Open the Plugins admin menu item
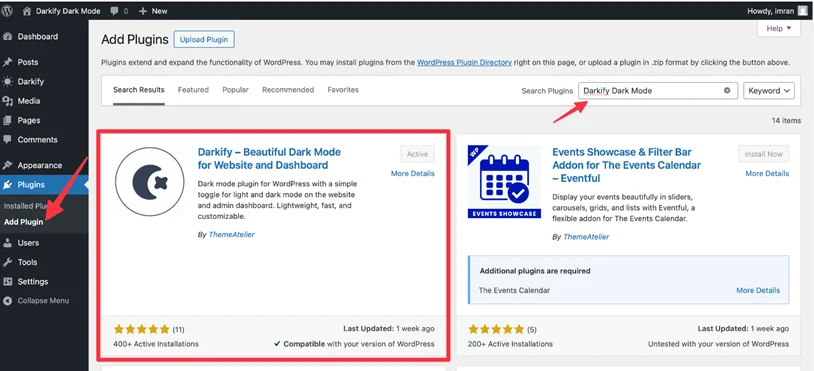Viewport: 814px width, 371px height. point(44,185)
